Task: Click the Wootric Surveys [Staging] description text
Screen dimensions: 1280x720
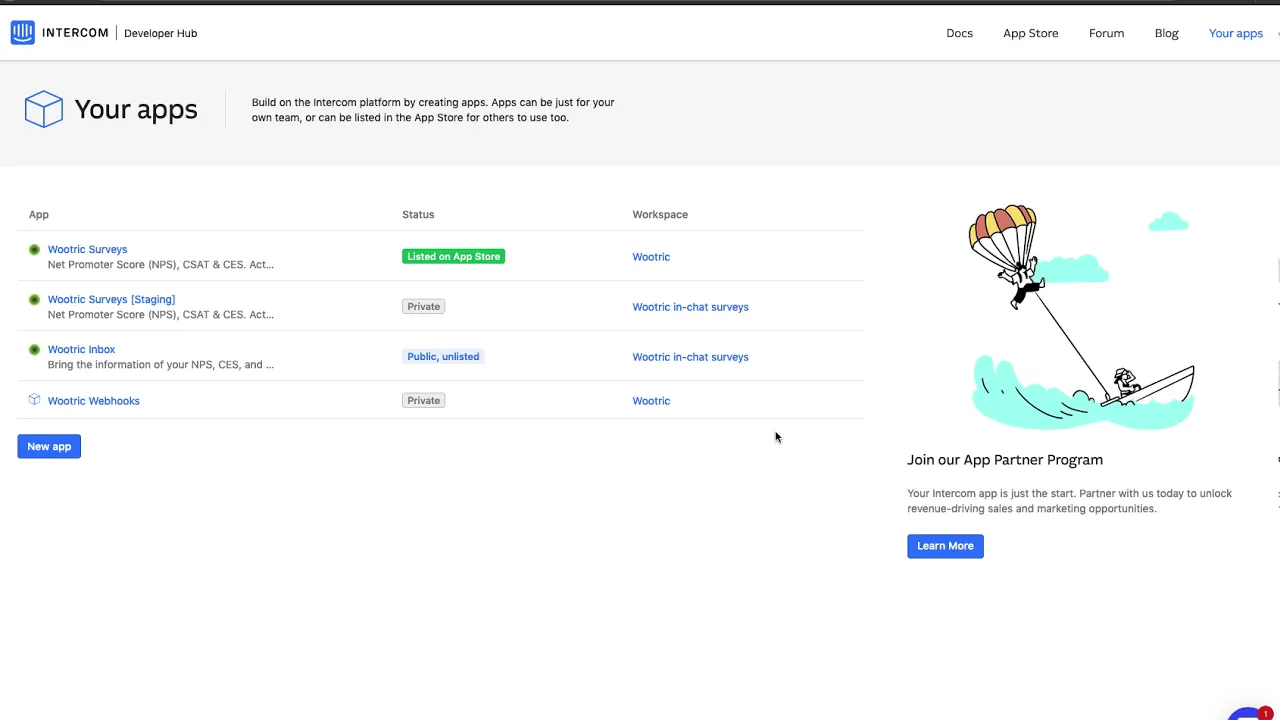Action: click(161, 314)
